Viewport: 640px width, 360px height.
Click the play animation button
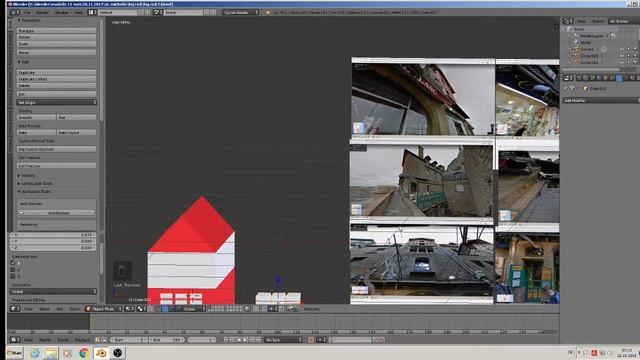click(245, 340)
